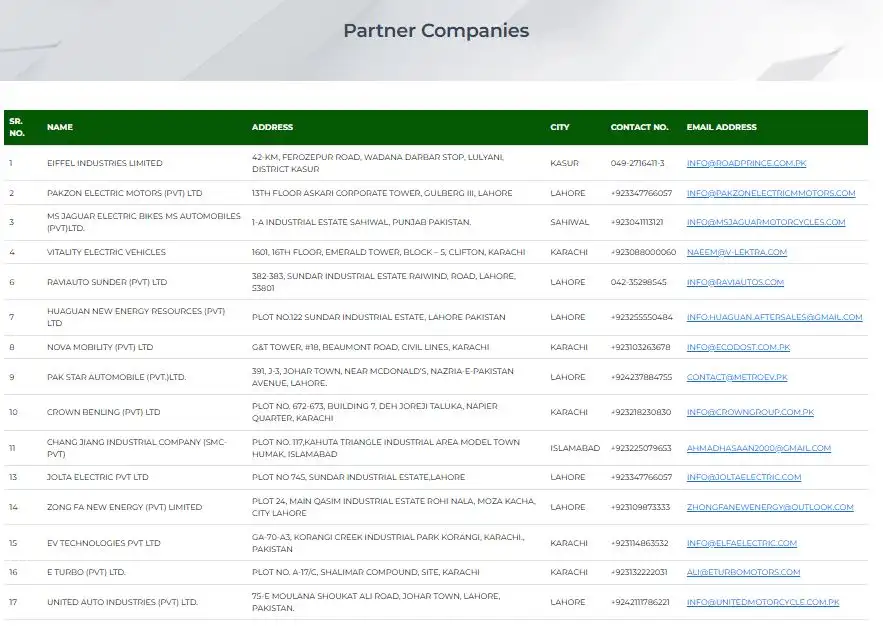Click contact number +923114863532
The width and height of the screenshot is (883, 631).
639,543
